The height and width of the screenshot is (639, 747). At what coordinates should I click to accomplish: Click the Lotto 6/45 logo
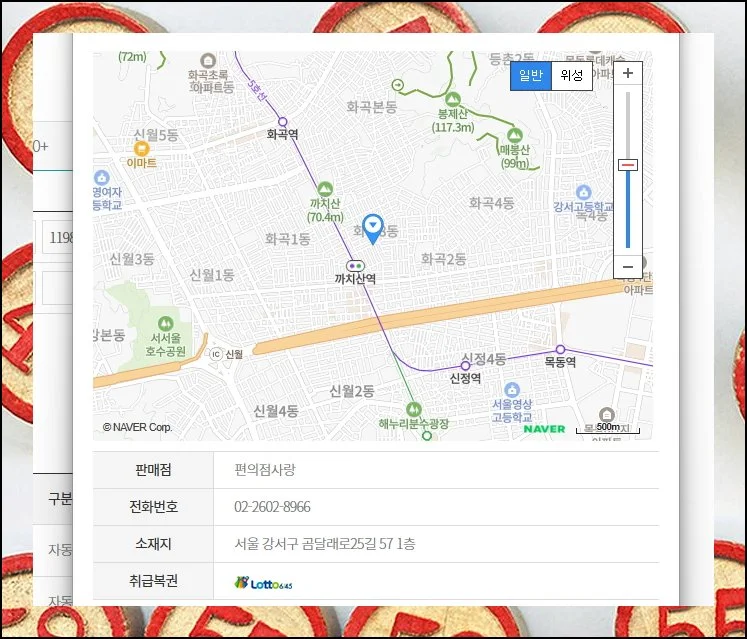[263, 583]
